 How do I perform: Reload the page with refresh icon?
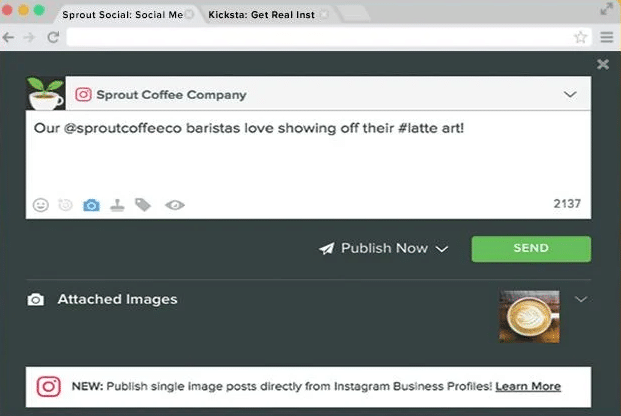pos(53,37)
